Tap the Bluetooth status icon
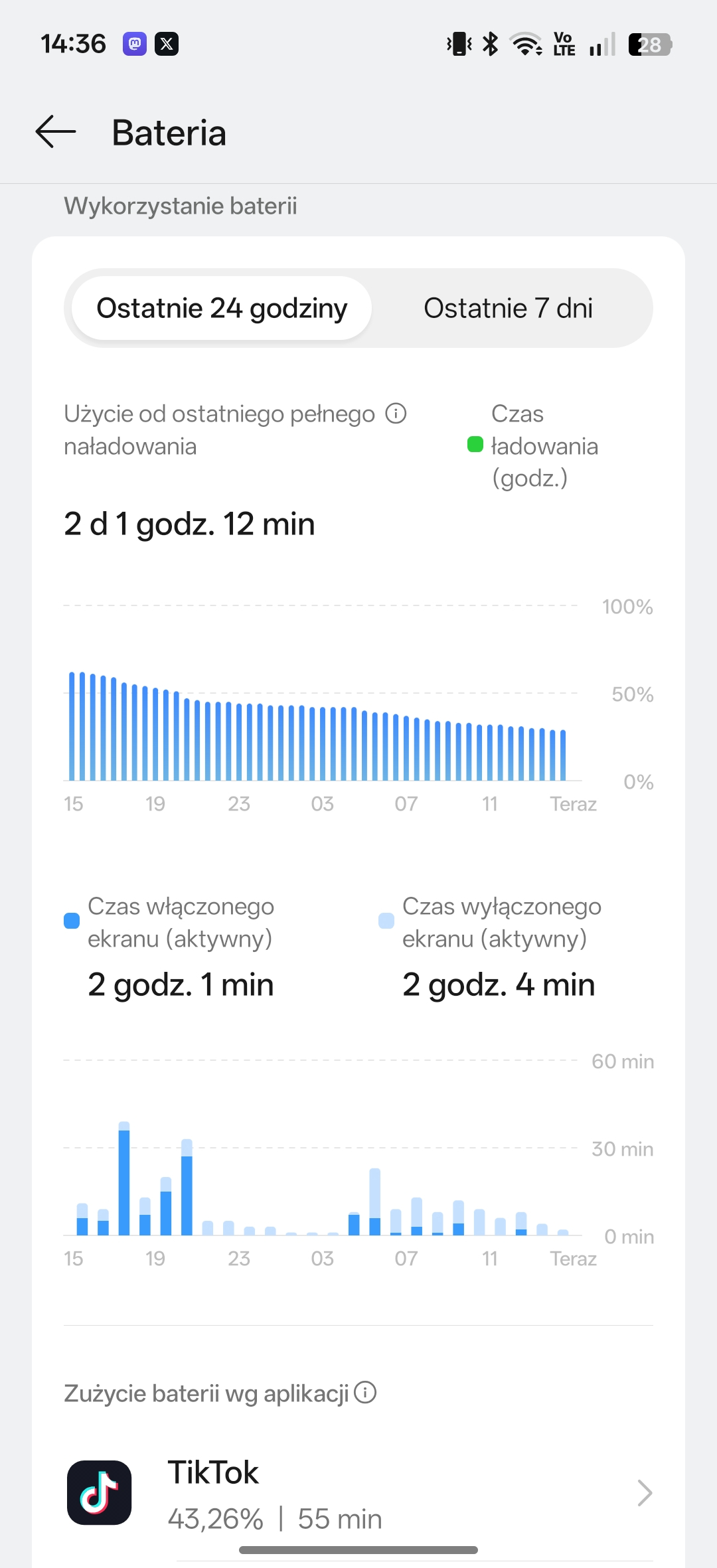 (491, 44)
